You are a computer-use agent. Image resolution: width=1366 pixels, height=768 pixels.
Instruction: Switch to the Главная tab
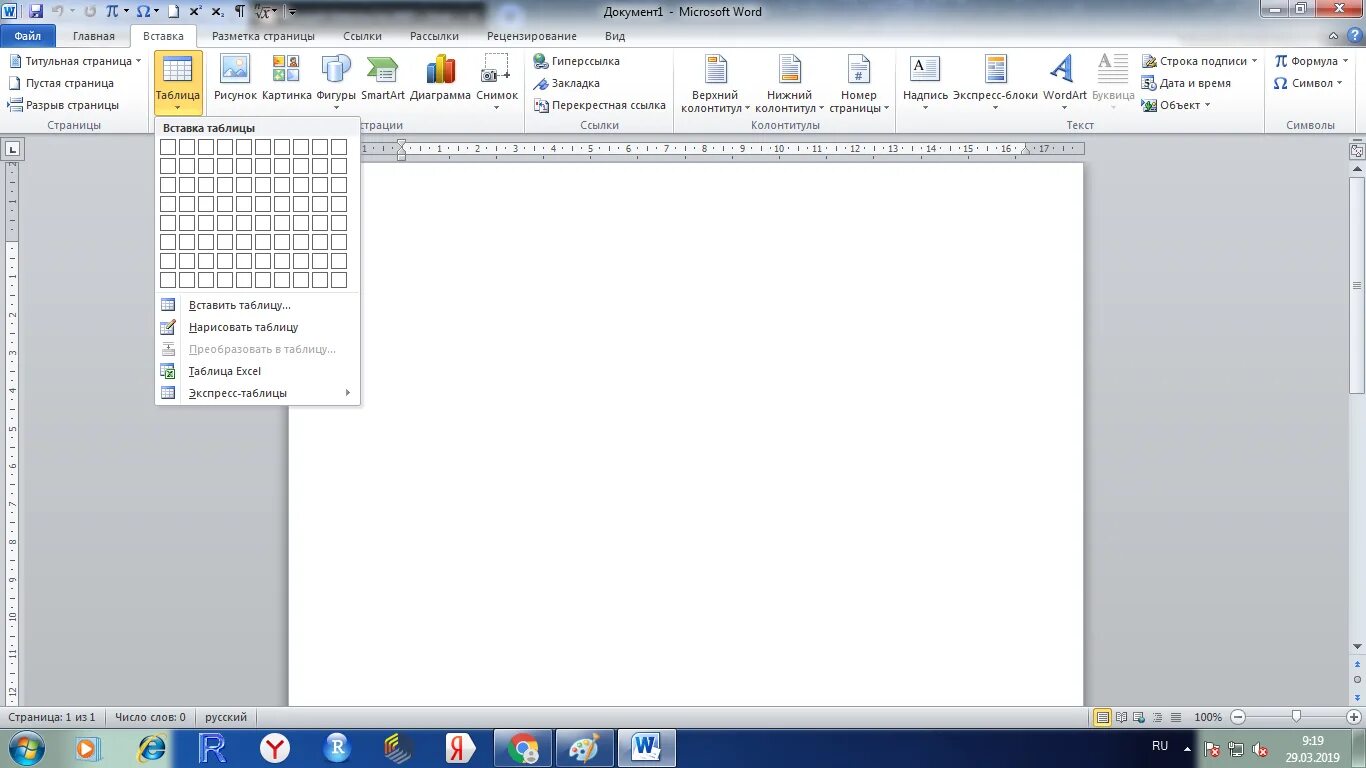[x=94, y=36]
